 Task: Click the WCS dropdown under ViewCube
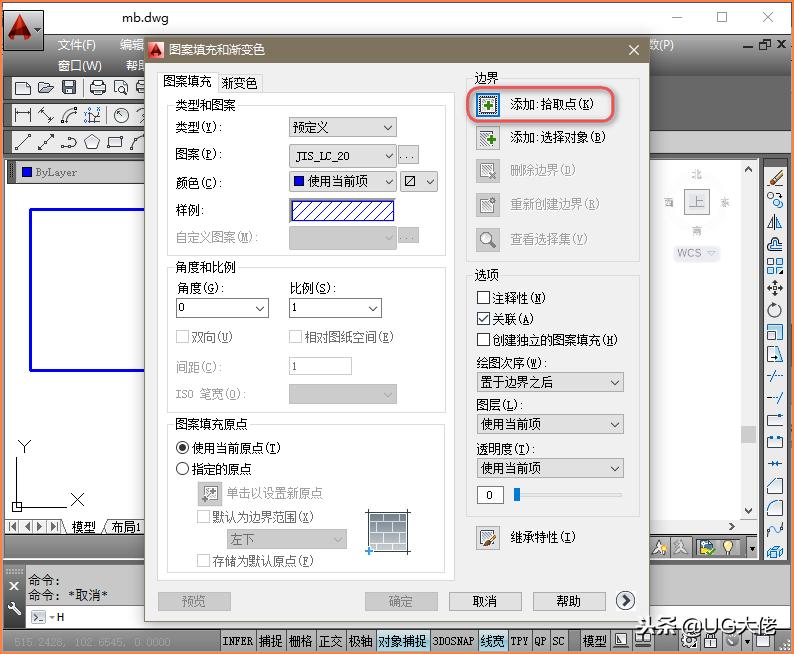pos(697,253)
